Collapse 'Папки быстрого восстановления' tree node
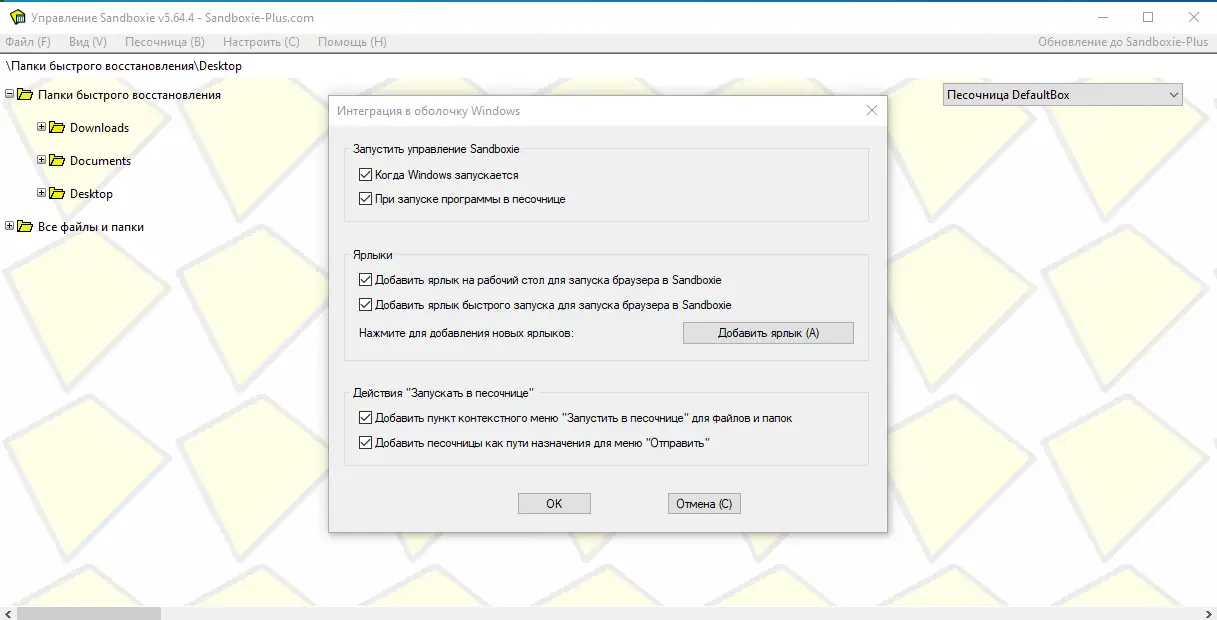This screenshot has width=1217, height=620. point(10,94)
